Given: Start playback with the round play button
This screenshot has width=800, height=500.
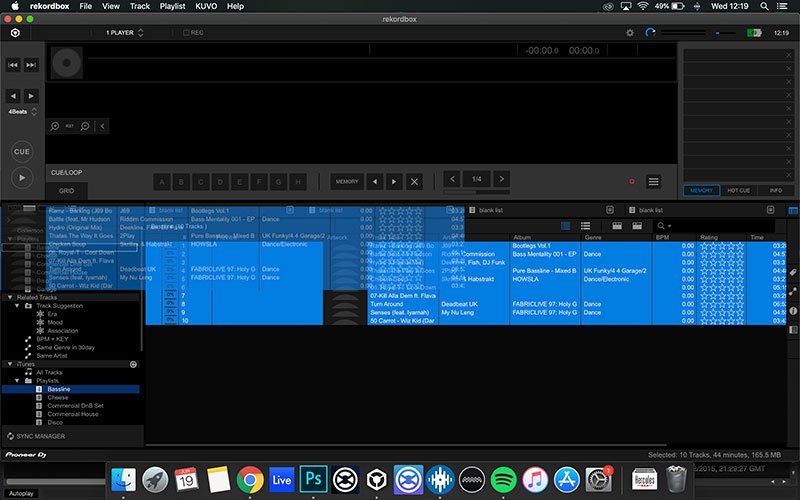Looking at the screenshot, I should [x=21, y=178].
